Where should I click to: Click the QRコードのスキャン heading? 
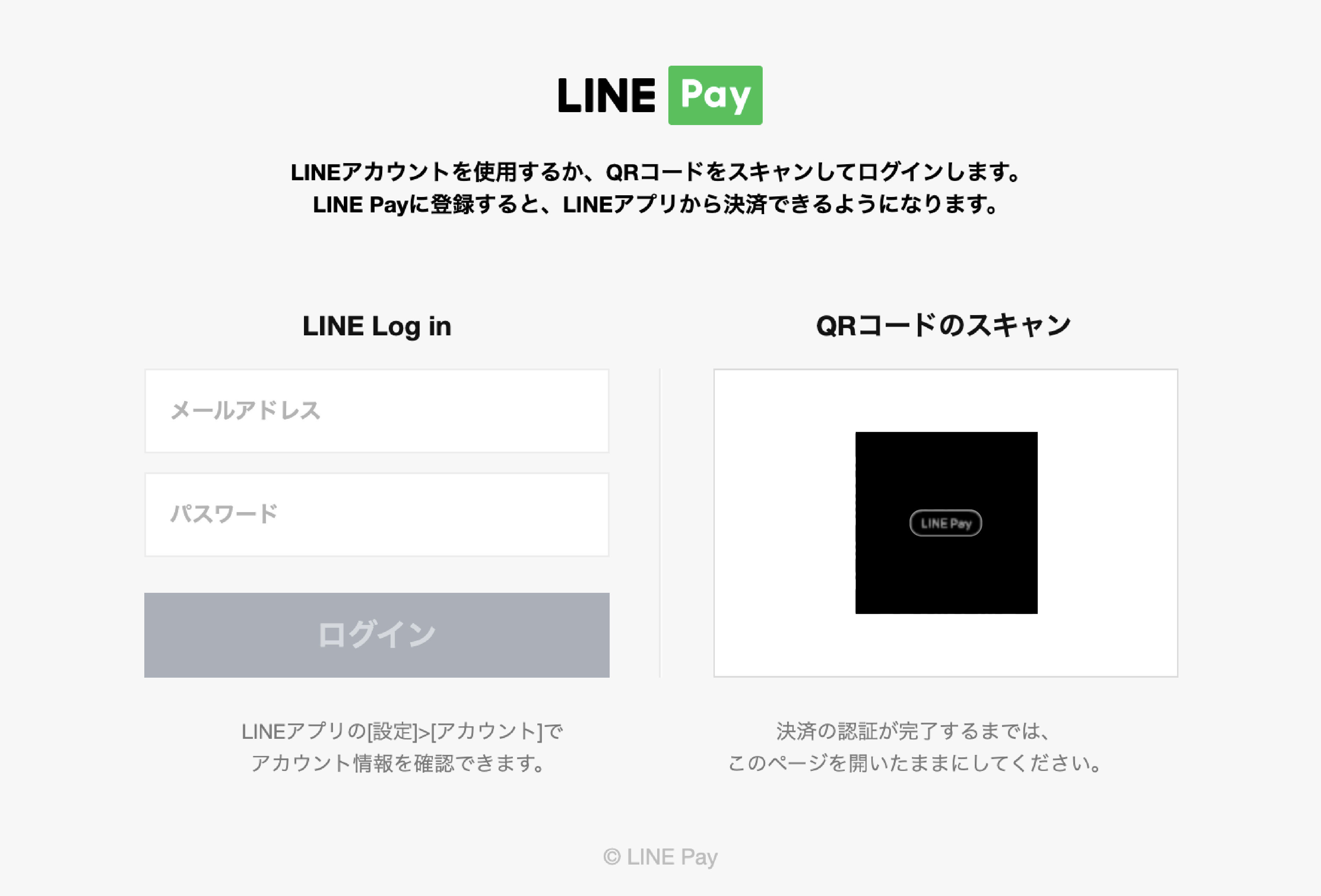(x=944, y=326)
